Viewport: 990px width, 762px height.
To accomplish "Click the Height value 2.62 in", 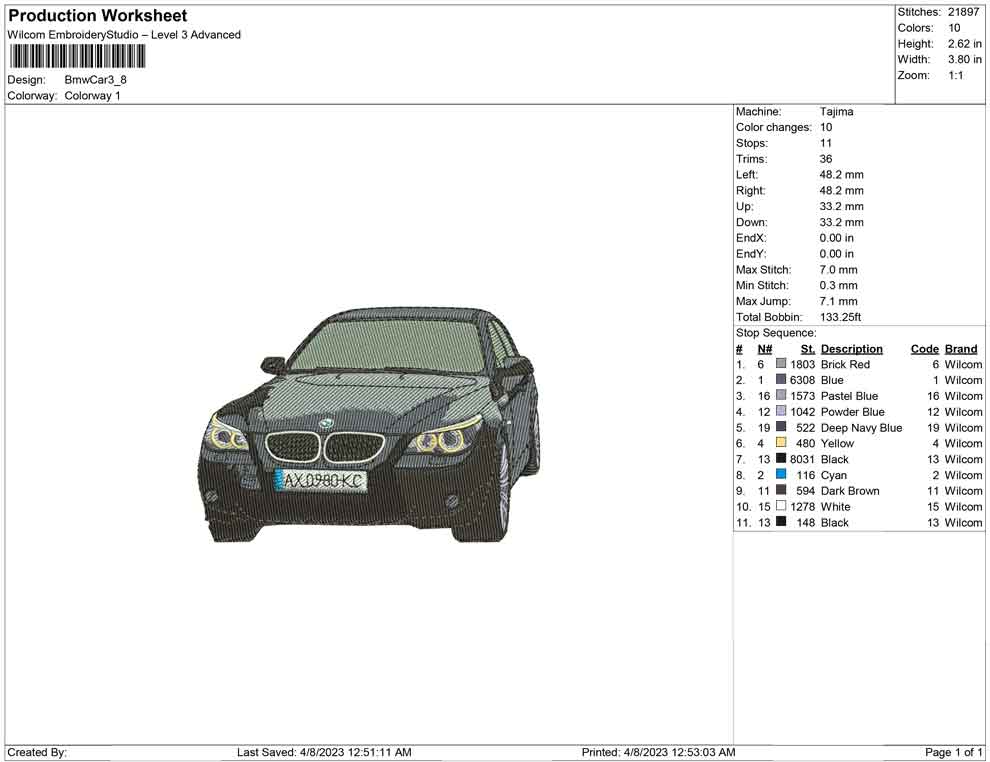I will coord(964,44).
